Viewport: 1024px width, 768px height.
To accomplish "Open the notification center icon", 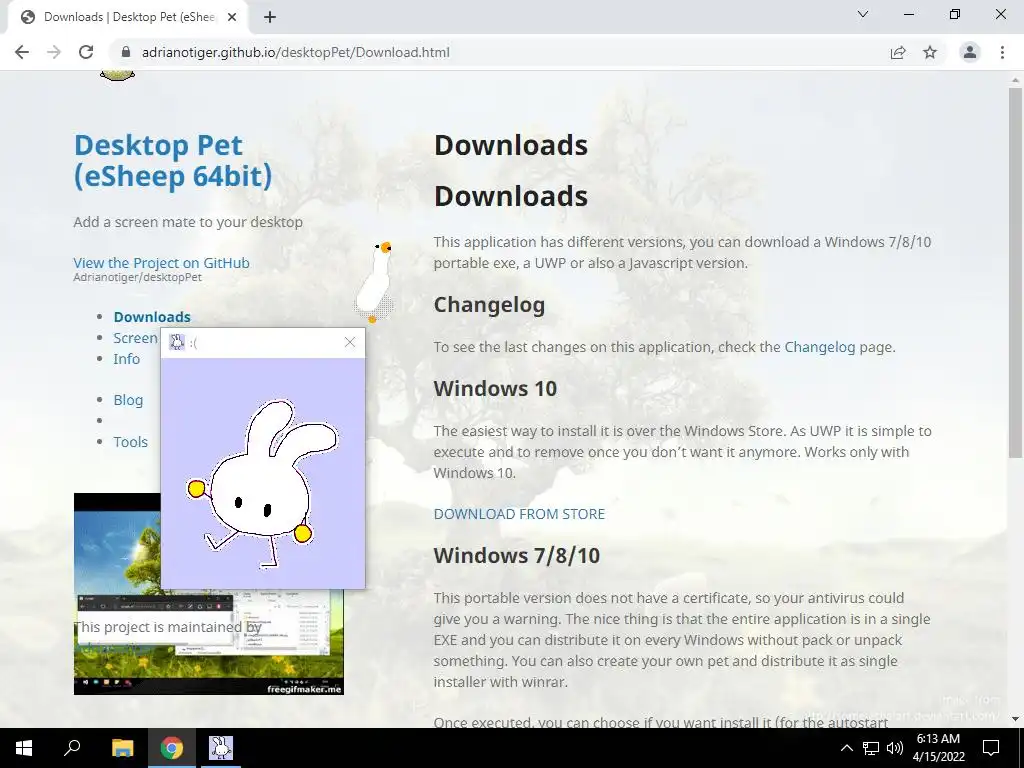I will [991, 748].
